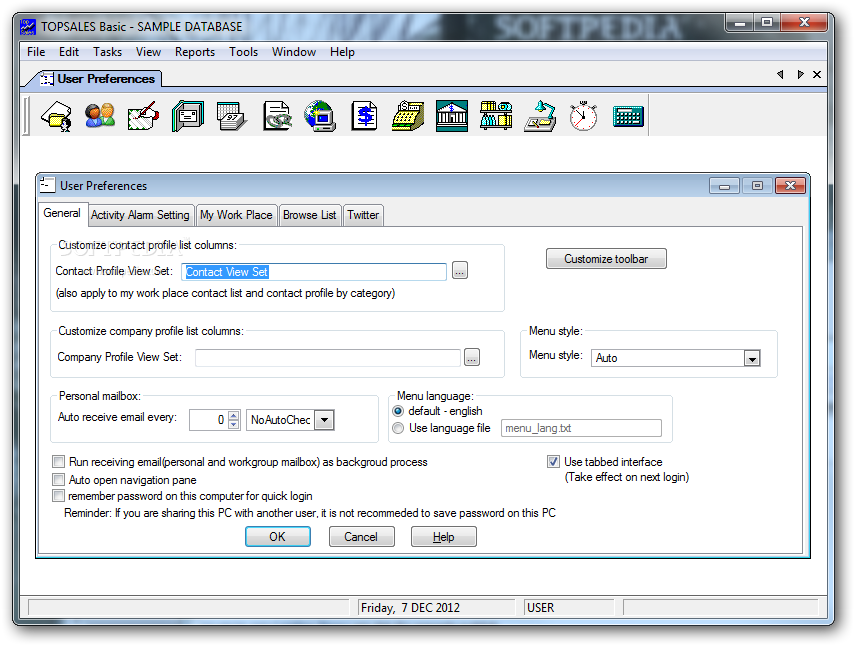Open the calculator icon
Screen dimensions: 855x646
click(628, 116)
